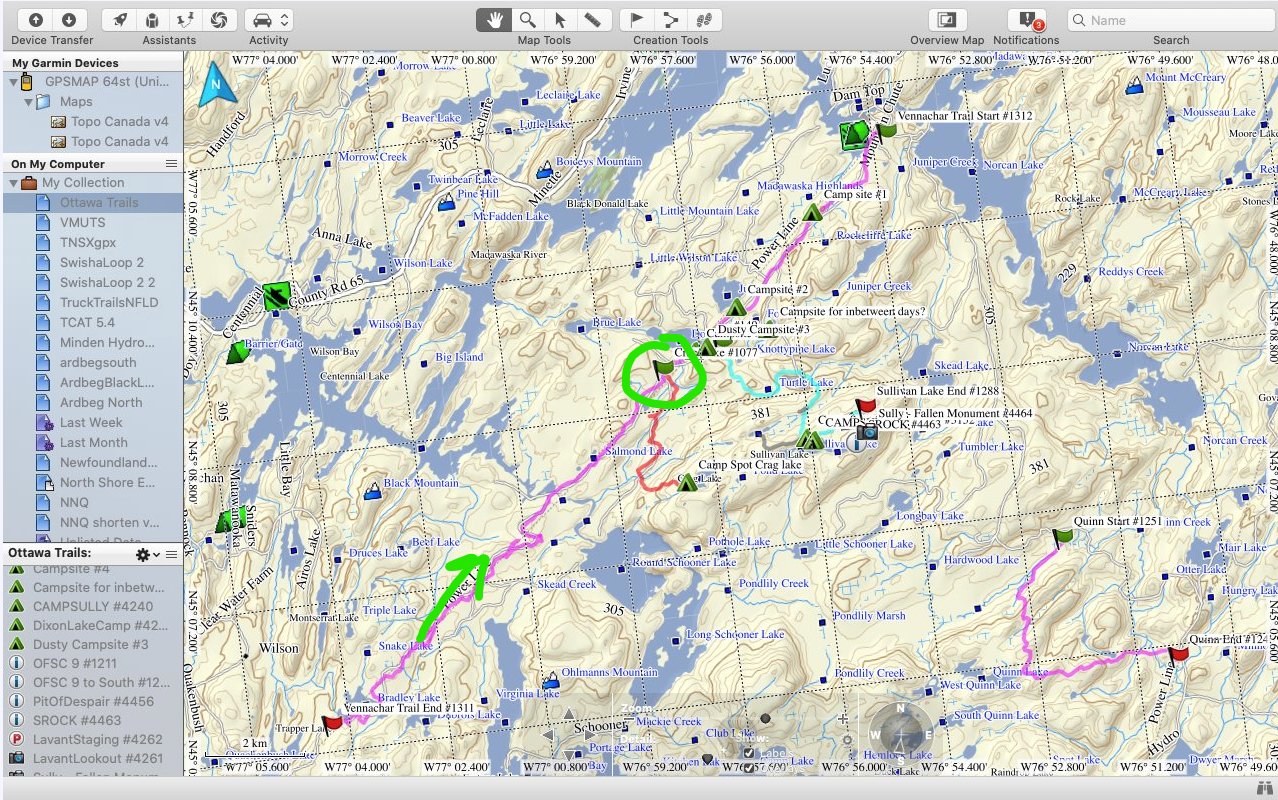Select PitOfDespair #4456 waypoint in list
The width and height of the screenshot is (1278, 800).
point(92,701)
